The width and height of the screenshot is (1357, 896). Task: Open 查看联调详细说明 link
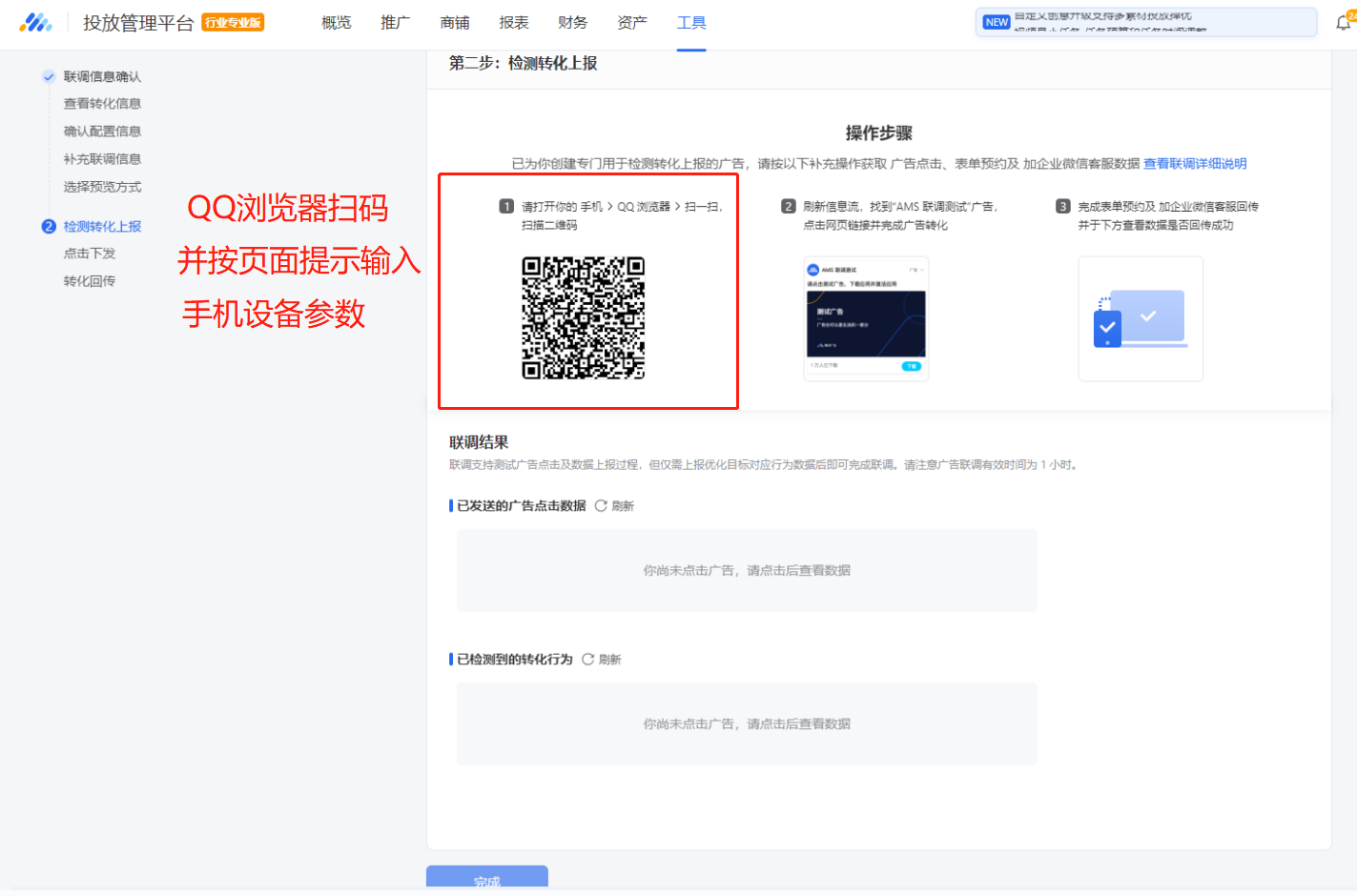click(x=1195, y=164)
